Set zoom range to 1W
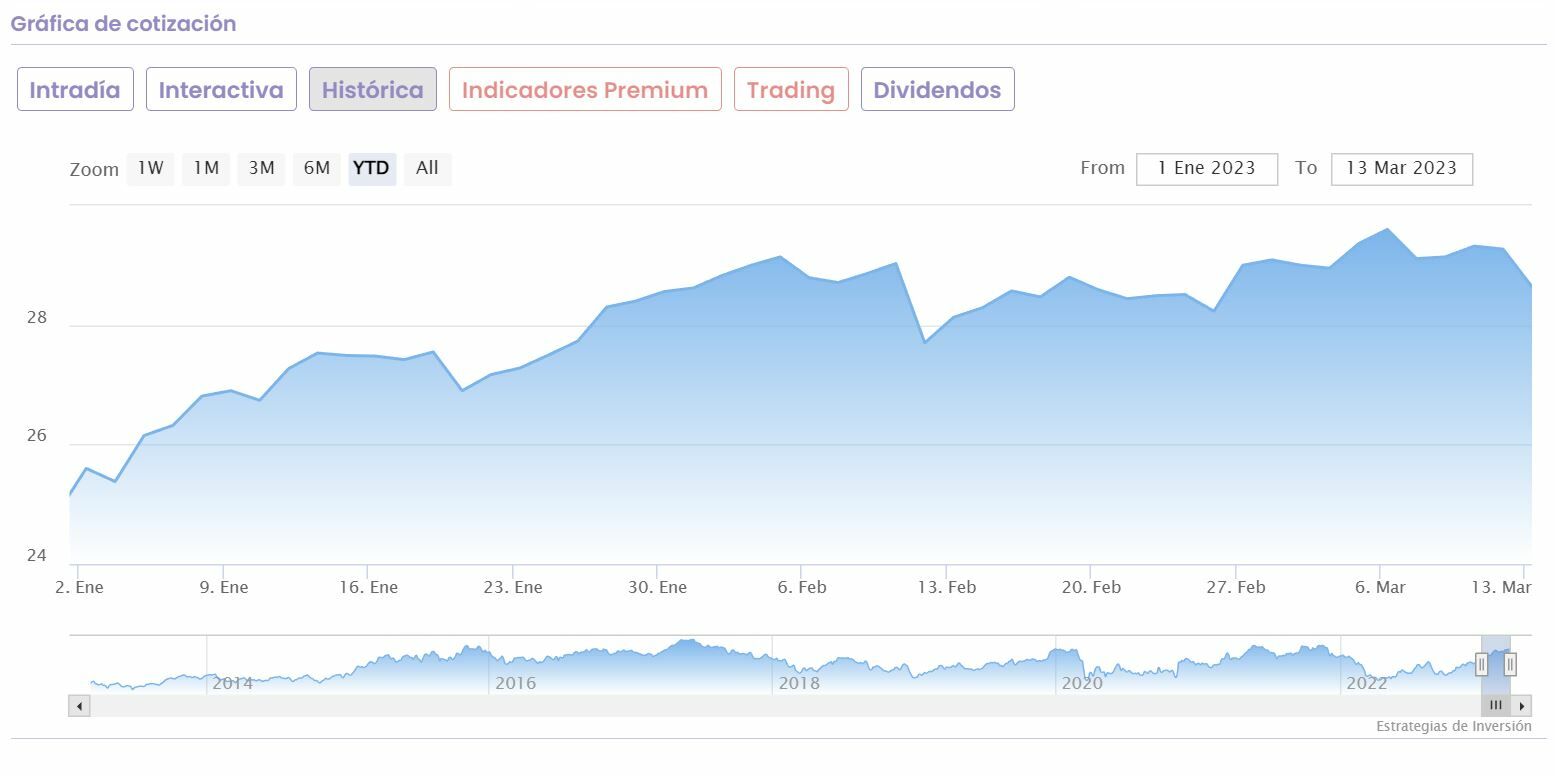1555x776 pixels. pyautogui.click(x=150, y=169)
